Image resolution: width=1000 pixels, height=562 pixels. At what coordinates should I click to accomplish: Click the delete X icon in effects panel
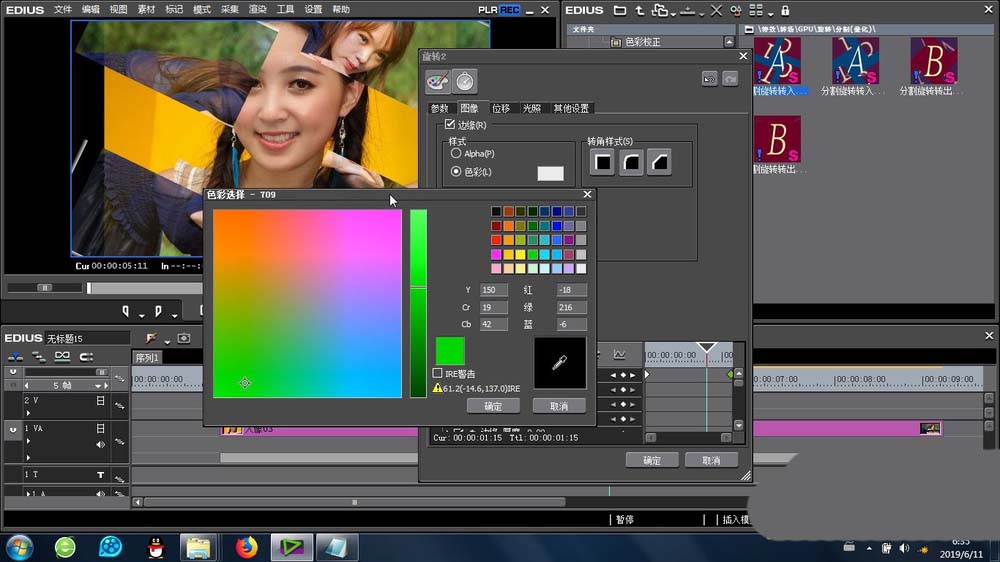tap(716, 10)
